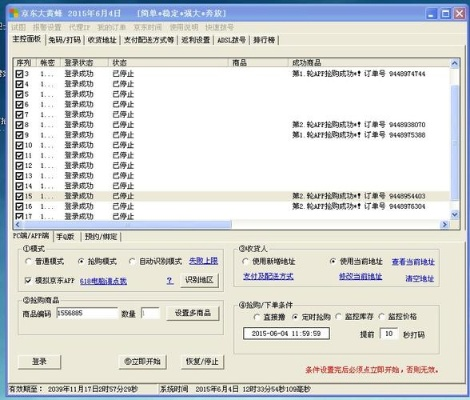Click the 618电脑请点我 link

103,281
